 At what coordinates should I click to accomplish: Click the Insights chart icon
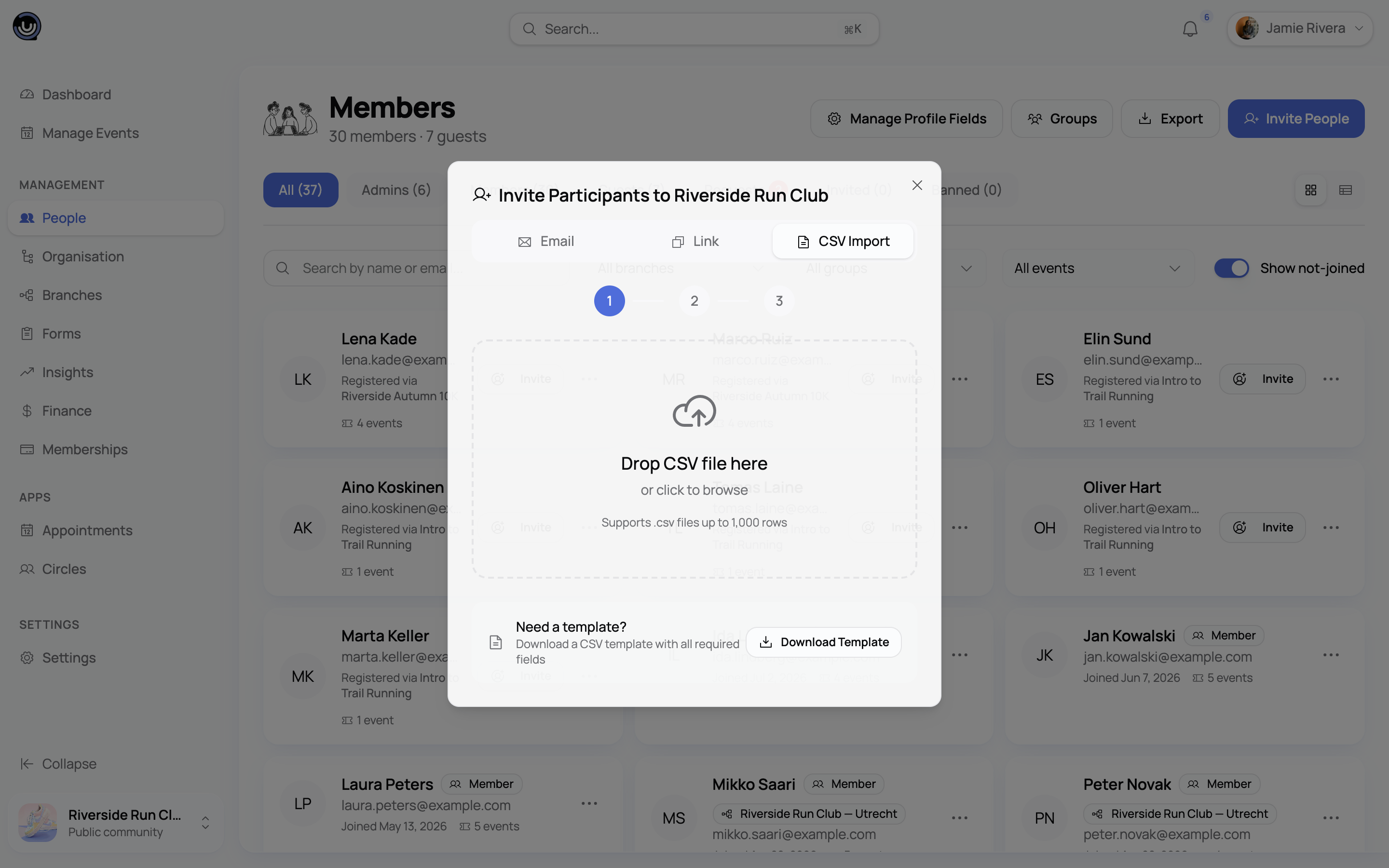(x=27, y=373)
